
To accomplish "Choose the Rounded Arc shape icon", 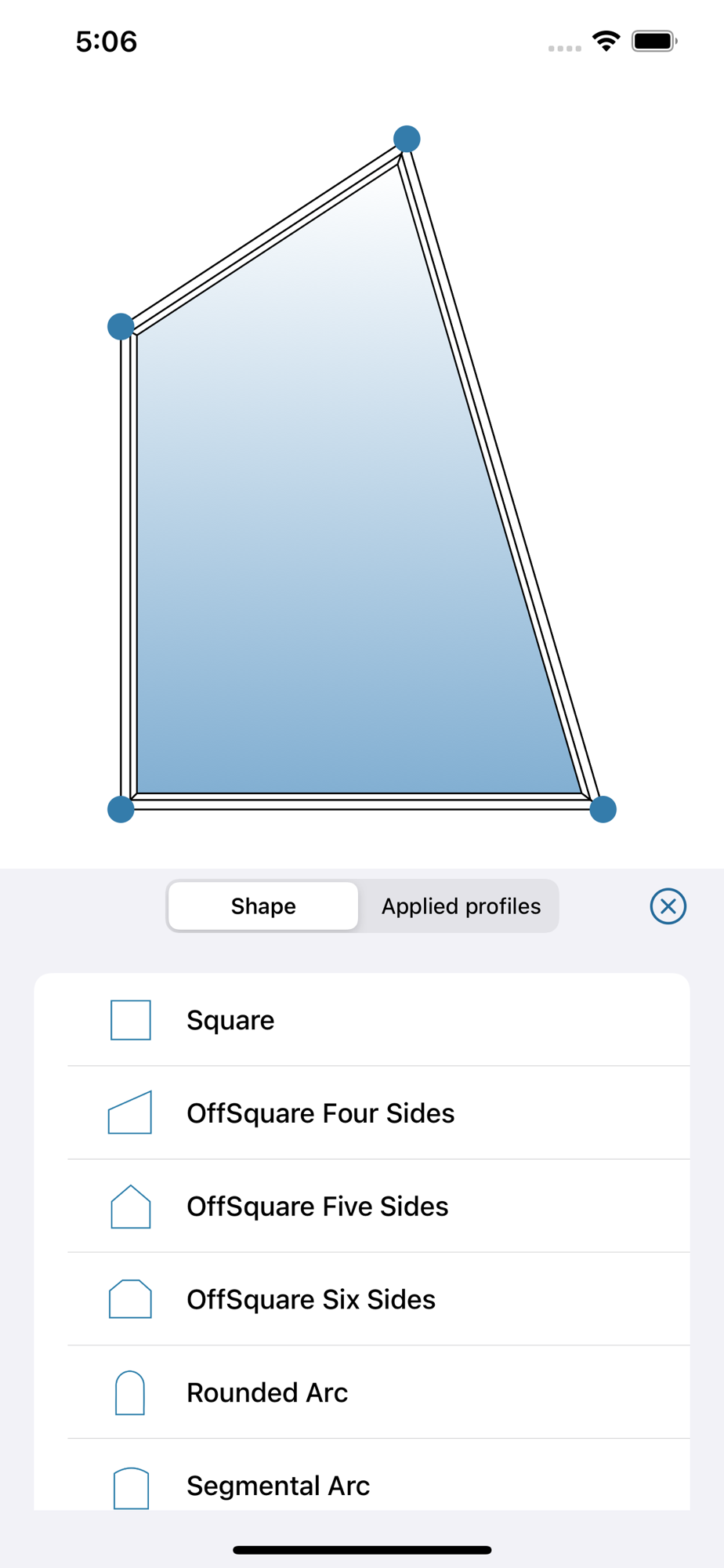I will click(130, 1392).
